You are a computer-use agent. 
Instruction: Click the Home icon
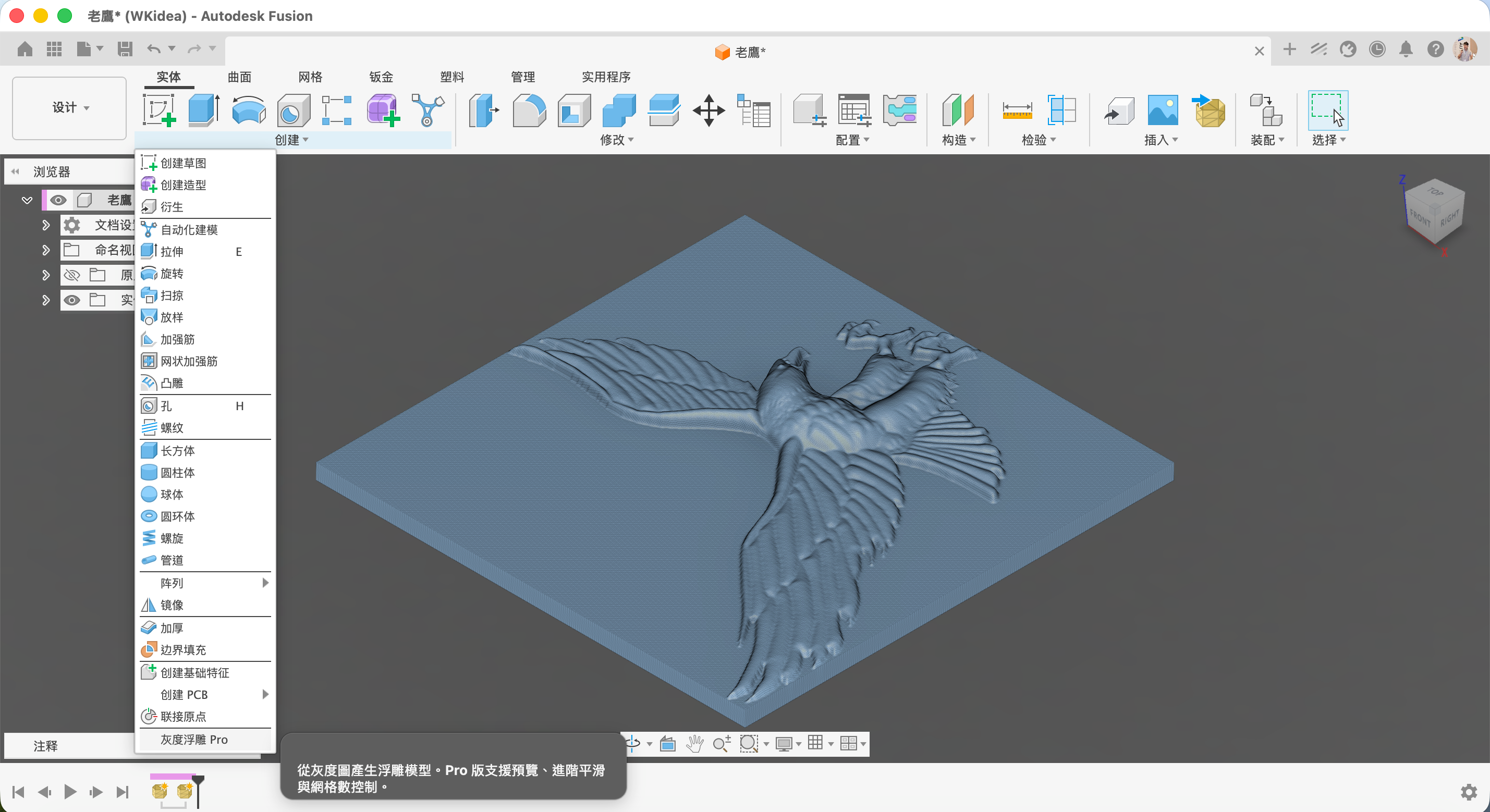(x=25, y=49)
